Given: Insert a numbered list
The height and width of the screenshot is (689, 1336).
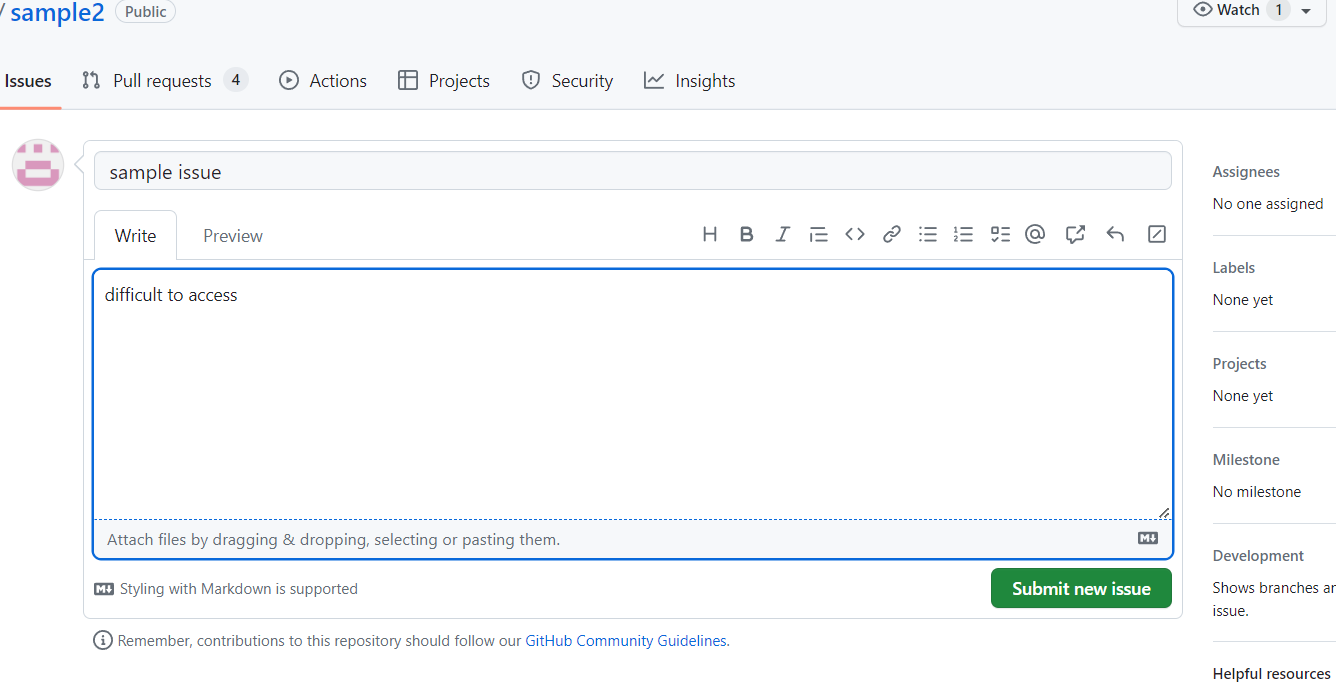Looking at the screenshot, I should [x=963, y=234].
